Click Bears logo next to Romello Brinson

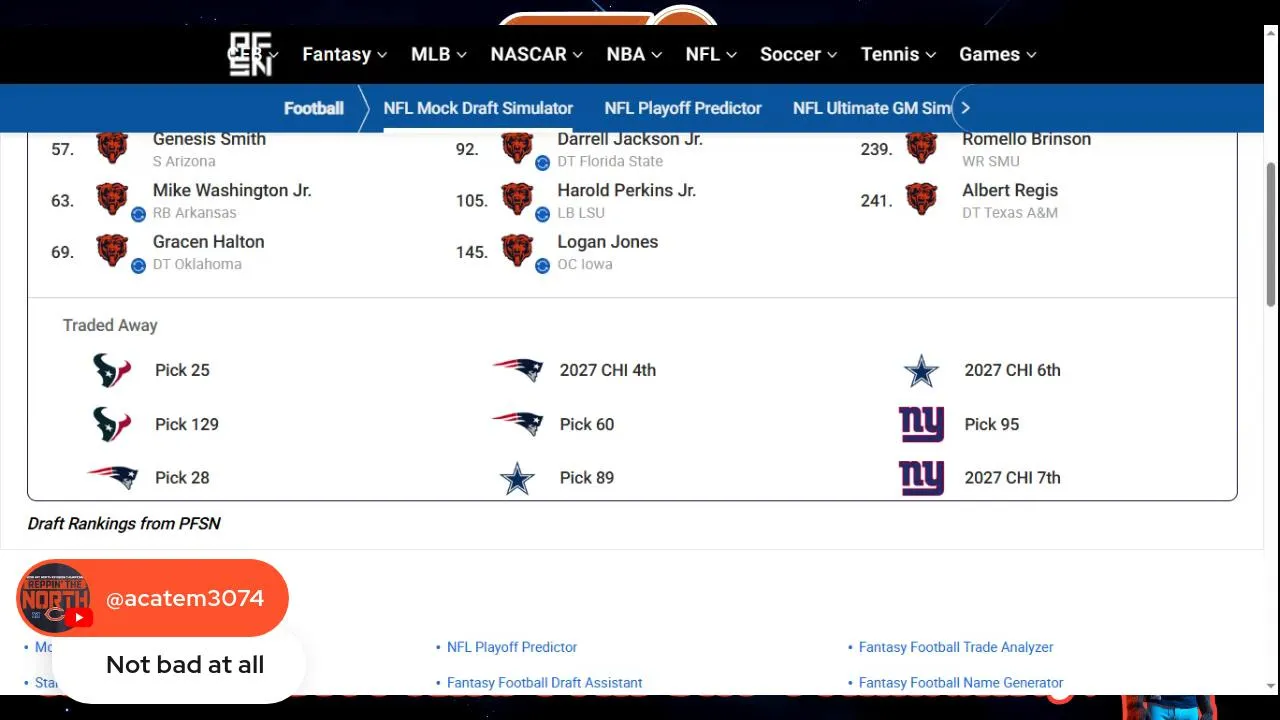click(x=921, y=148)
